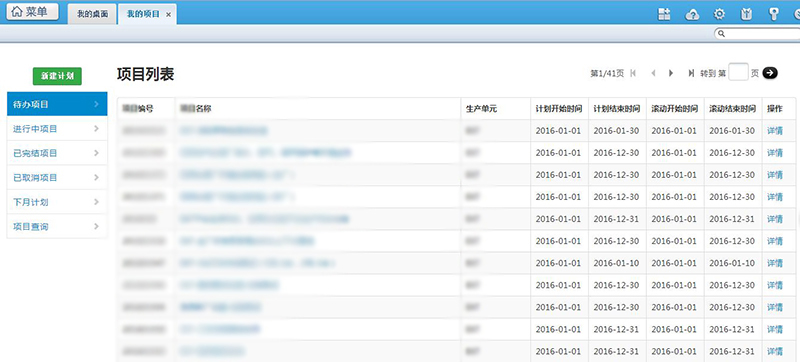Select the 我的项目 tab
The height and width of the screenshot is (362, 800).
(143, 14)
